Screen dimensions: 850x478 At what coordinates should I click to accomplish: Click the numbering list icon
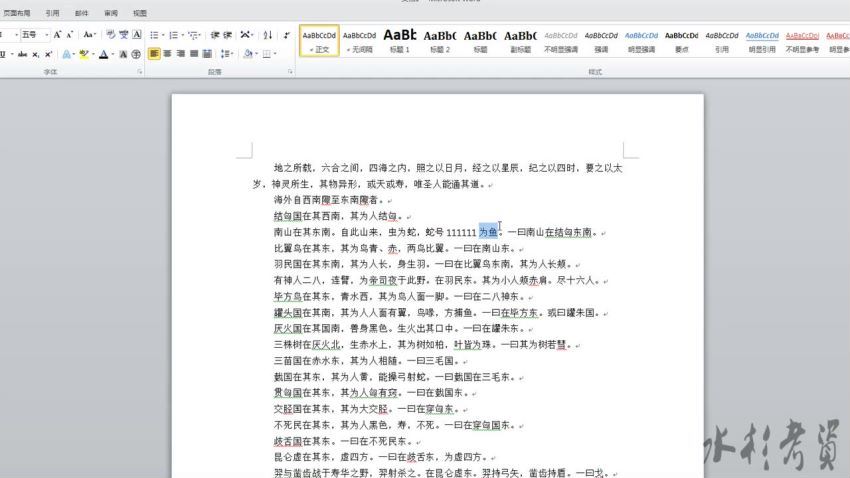(x=173, y=35)
